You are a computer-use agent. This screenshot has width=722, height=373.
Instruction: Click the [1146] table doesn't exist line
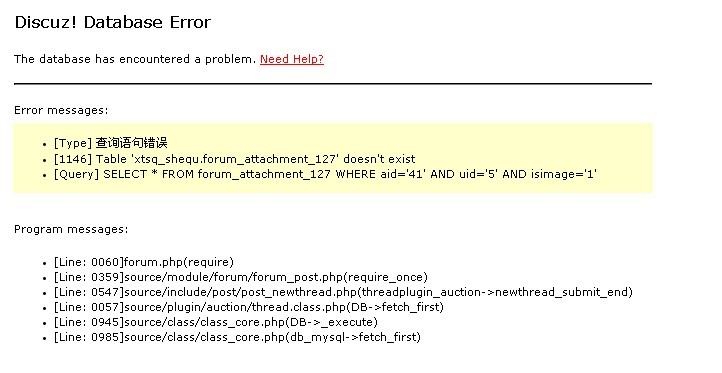[x=234, y=159]
